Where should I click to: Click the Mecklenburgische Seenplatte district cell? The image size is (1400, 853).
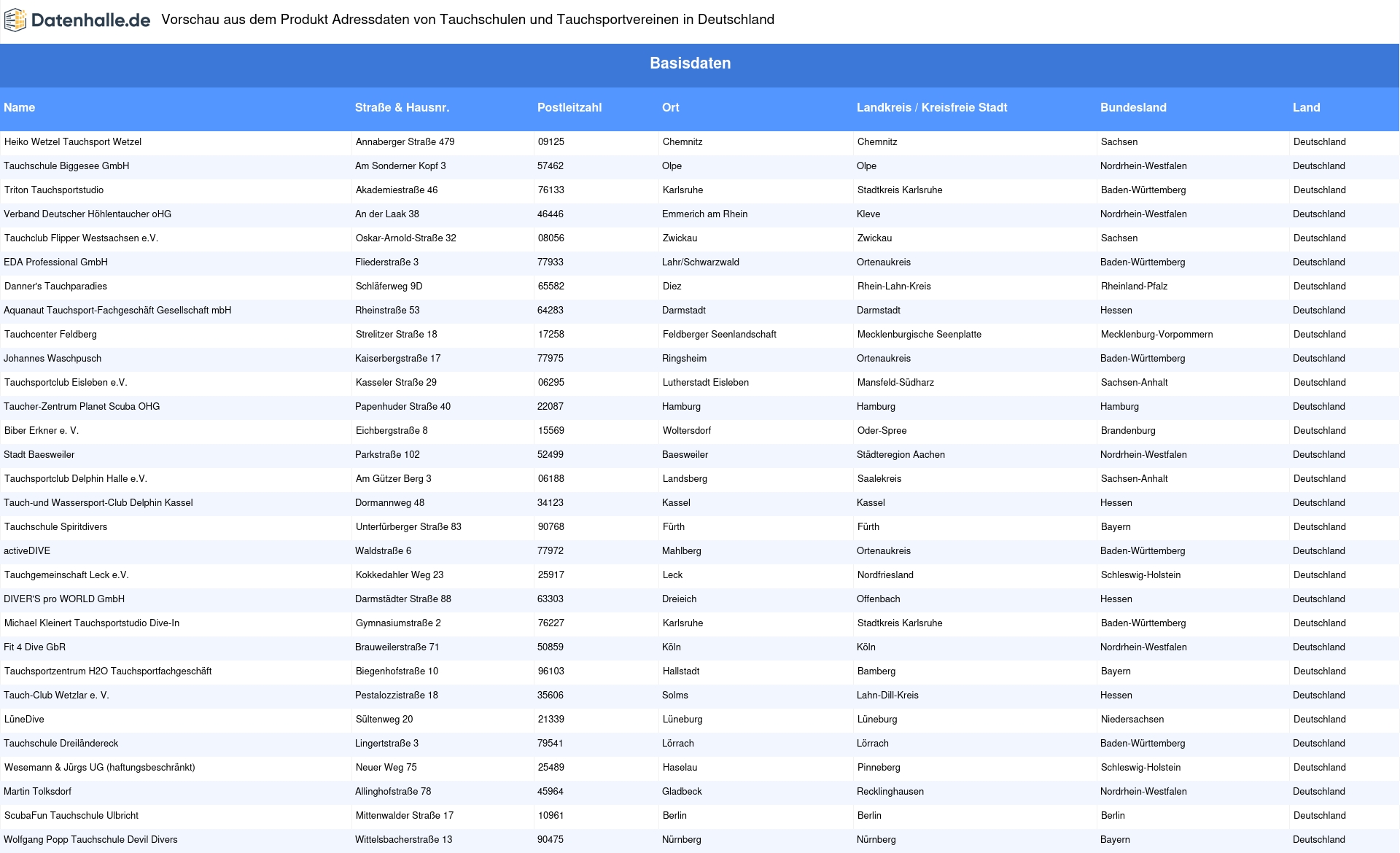point(919,335)
